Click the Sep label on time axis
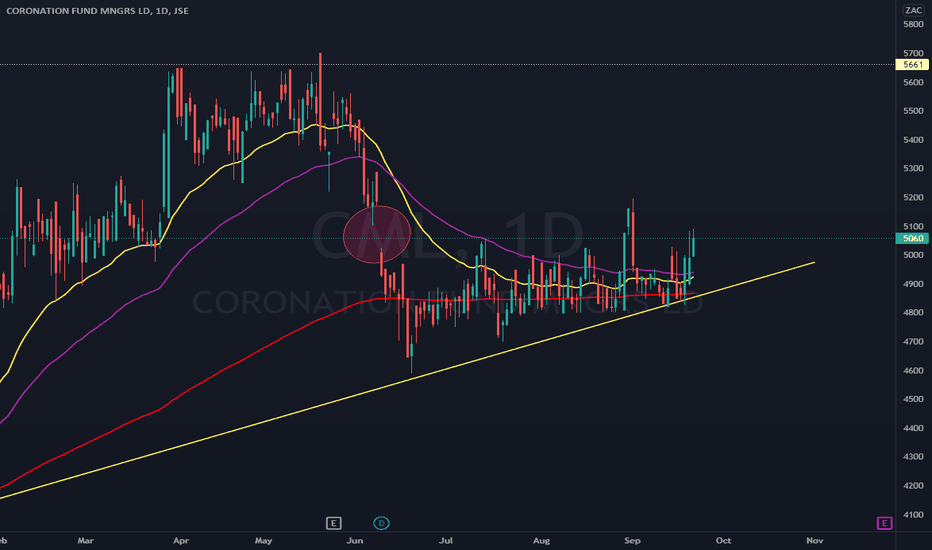The width and height of the screenshot is (932, 550). click(632, 540)
